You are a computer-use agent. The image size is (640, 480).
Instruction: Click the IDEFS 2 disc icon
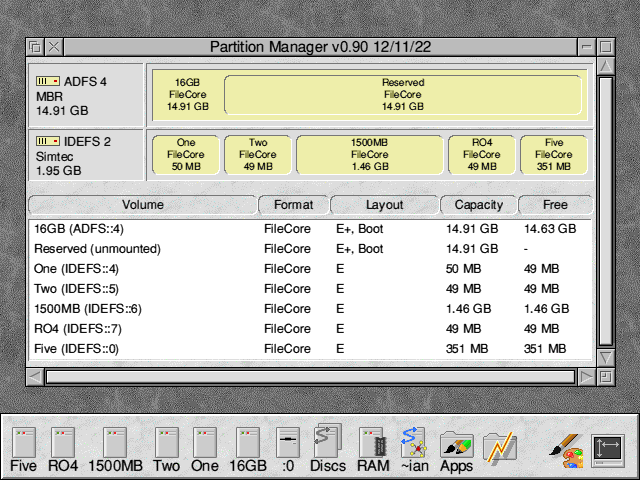48,141
